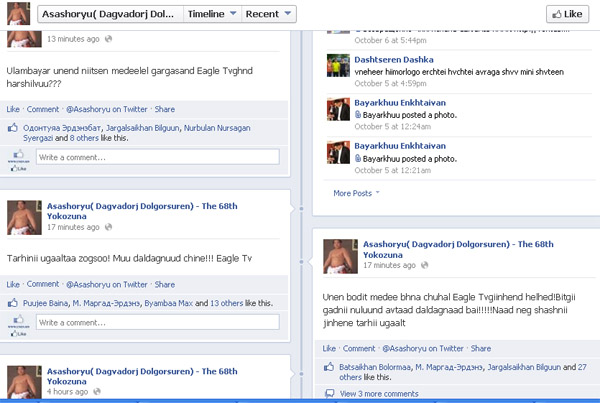Screen dimensions: 600x403
Task: Click timestamp 17 minutes ago on Unen bodit post
Action: [389, 265]
